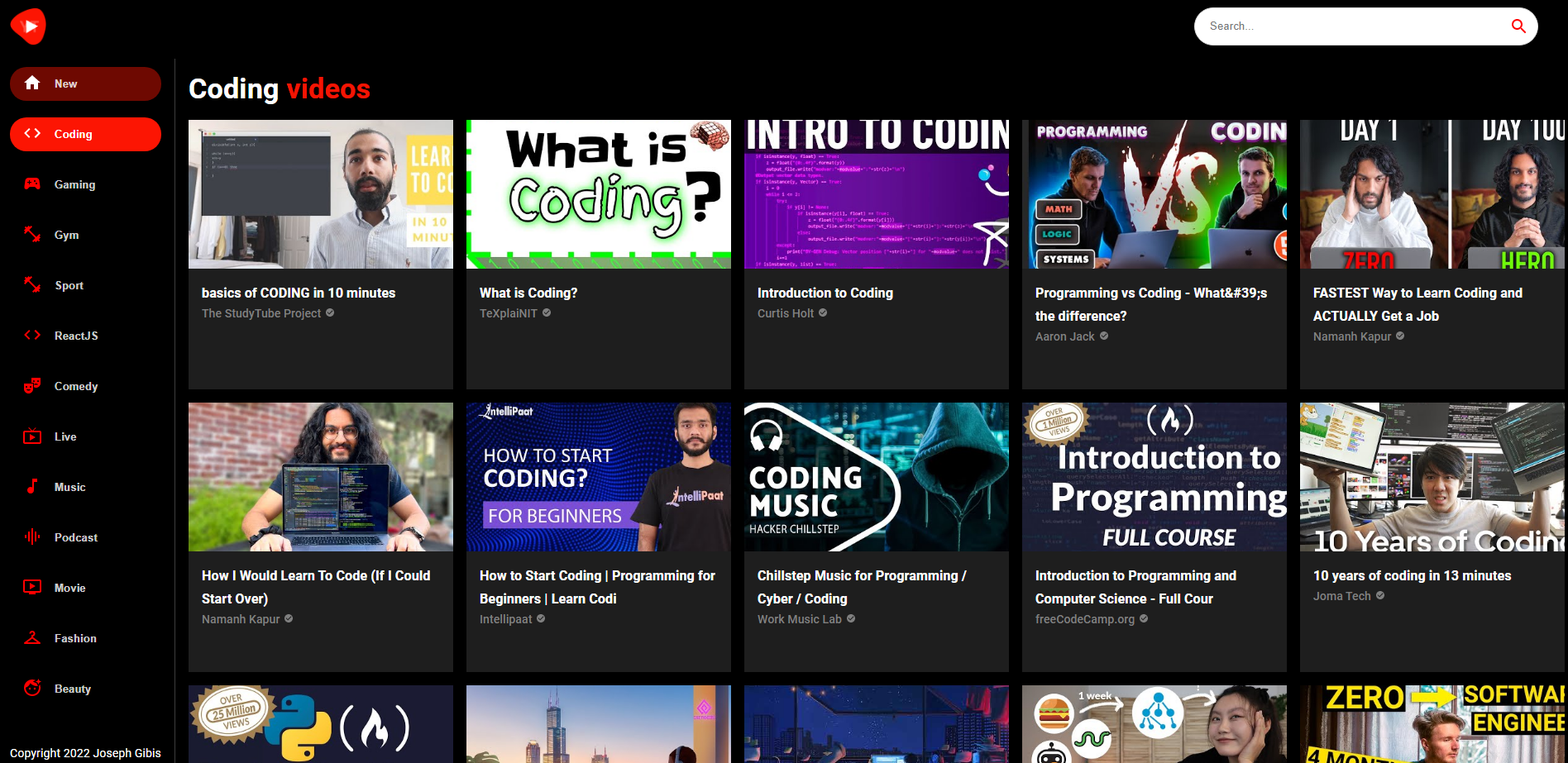Click the code brackets icon beside Coding
1568x763 pixels.
32,133
